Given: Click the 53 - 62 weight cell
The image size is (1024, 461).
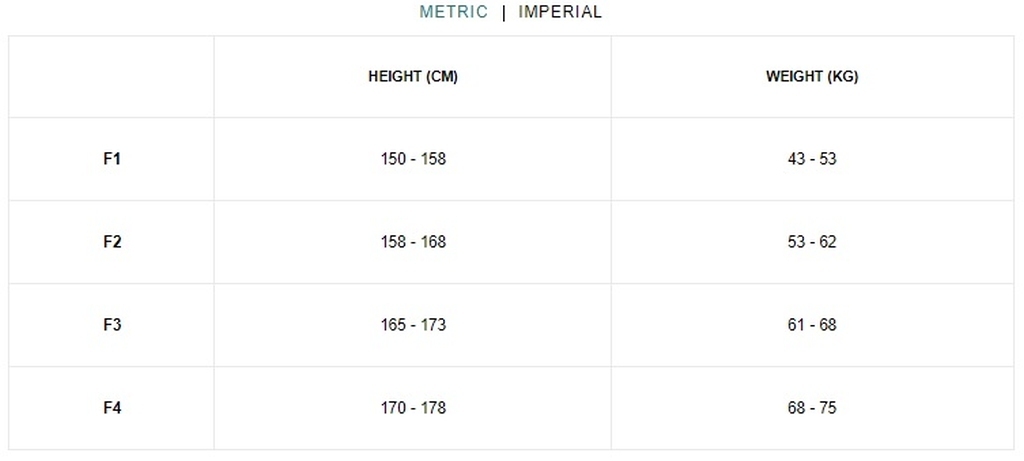Looking at the screenshot, I should point(812,242).
